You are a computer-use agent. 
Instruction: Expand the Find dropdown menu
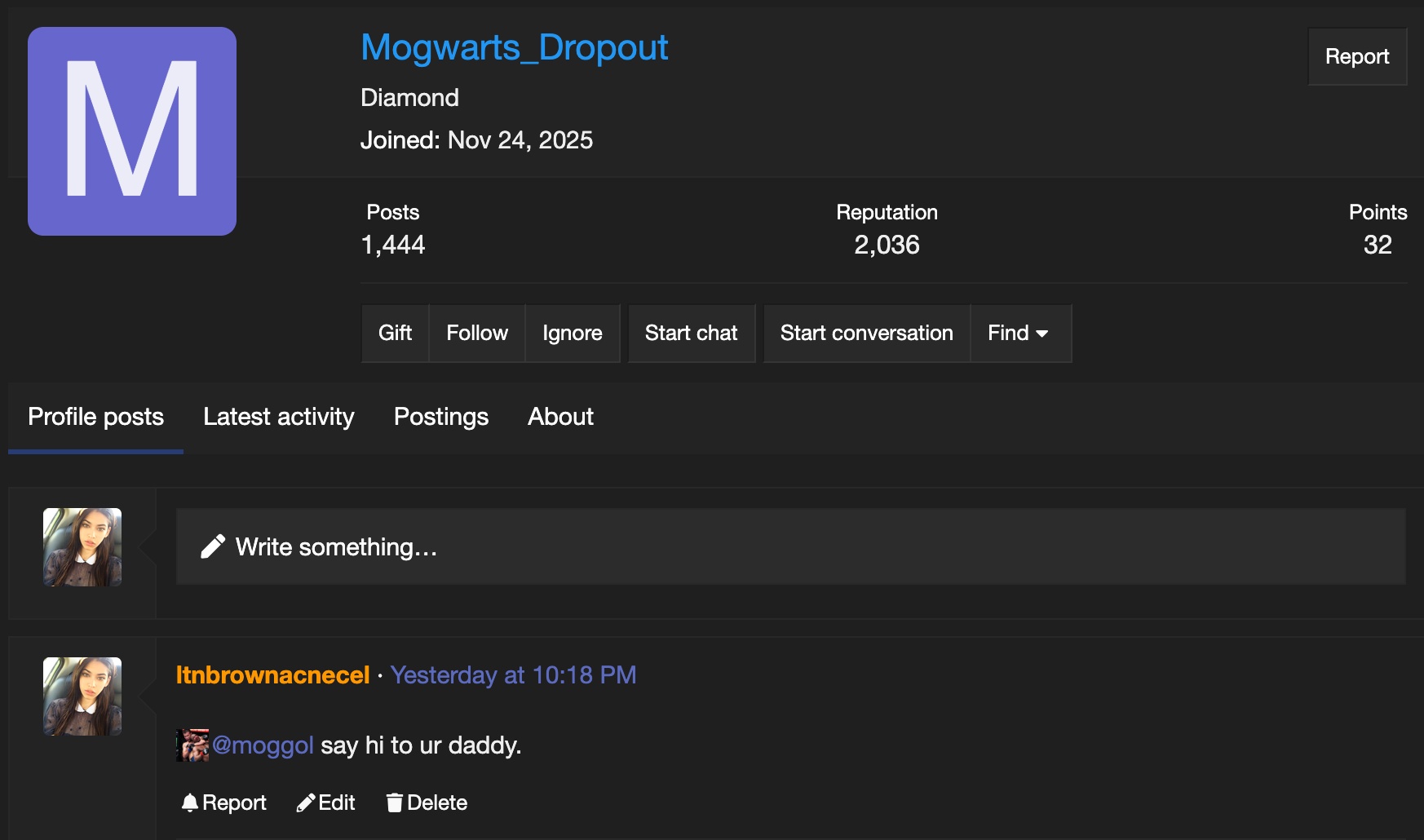click(1019, 333)
